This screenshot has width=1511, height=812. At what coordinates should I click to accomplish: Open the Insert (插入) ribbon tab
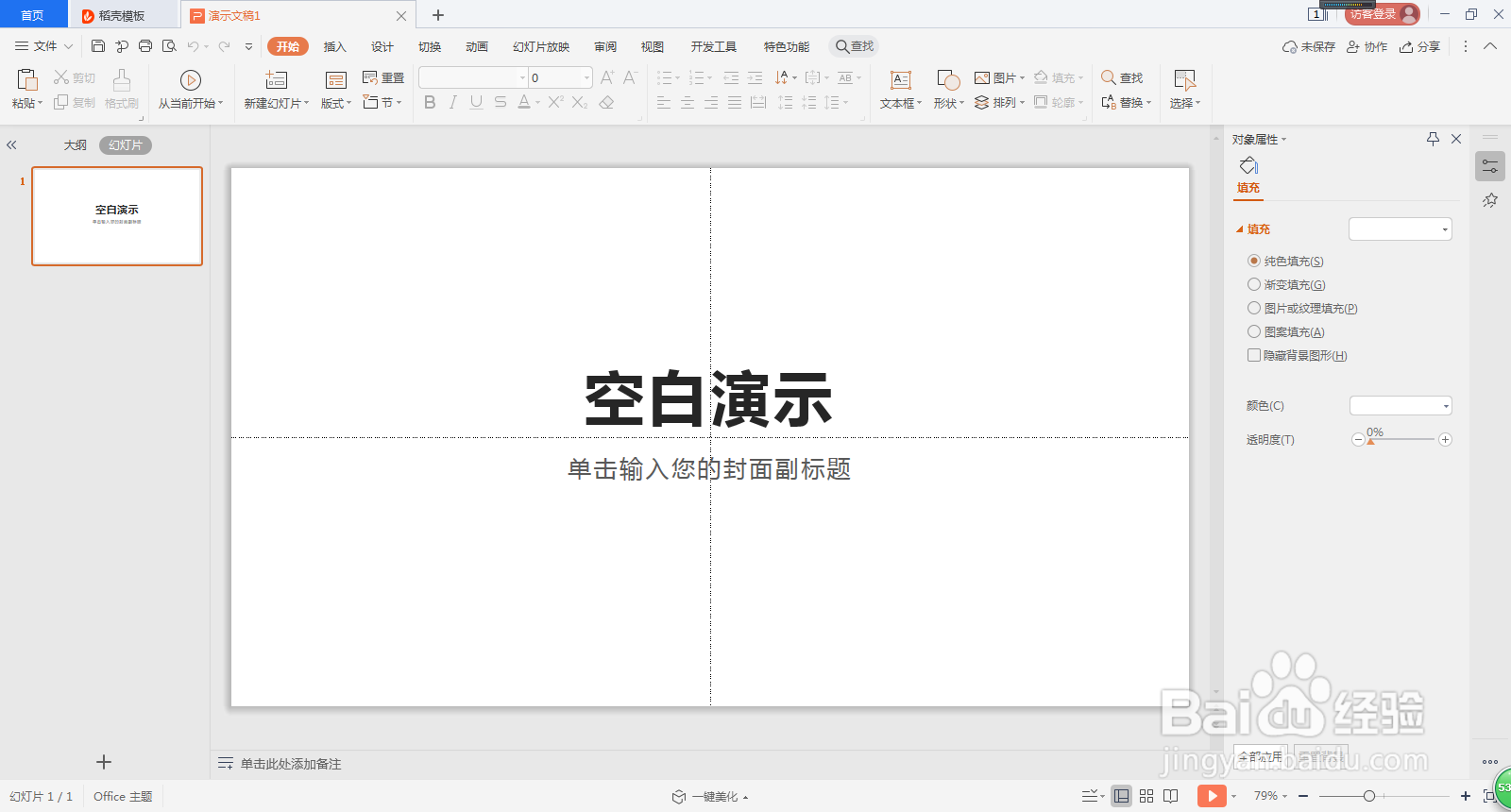[335, 46]
